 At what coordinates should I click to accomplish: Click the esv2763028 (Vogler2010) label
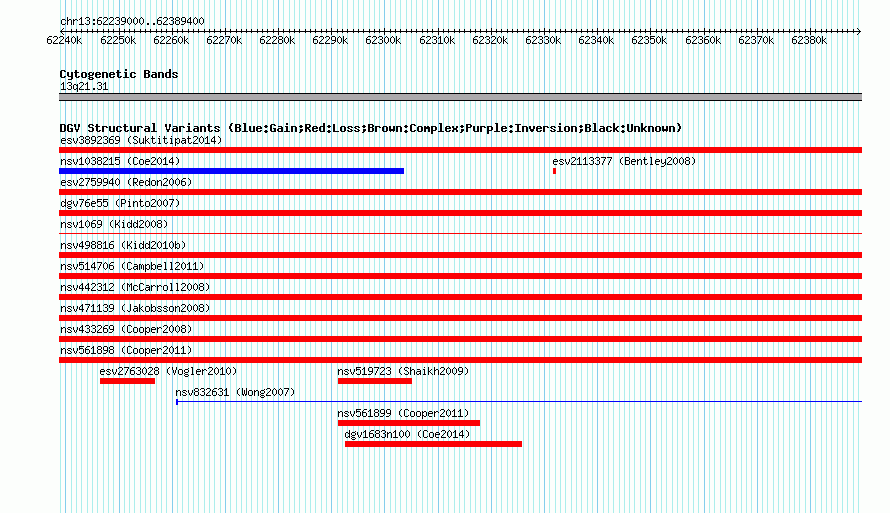coord(168,371)
